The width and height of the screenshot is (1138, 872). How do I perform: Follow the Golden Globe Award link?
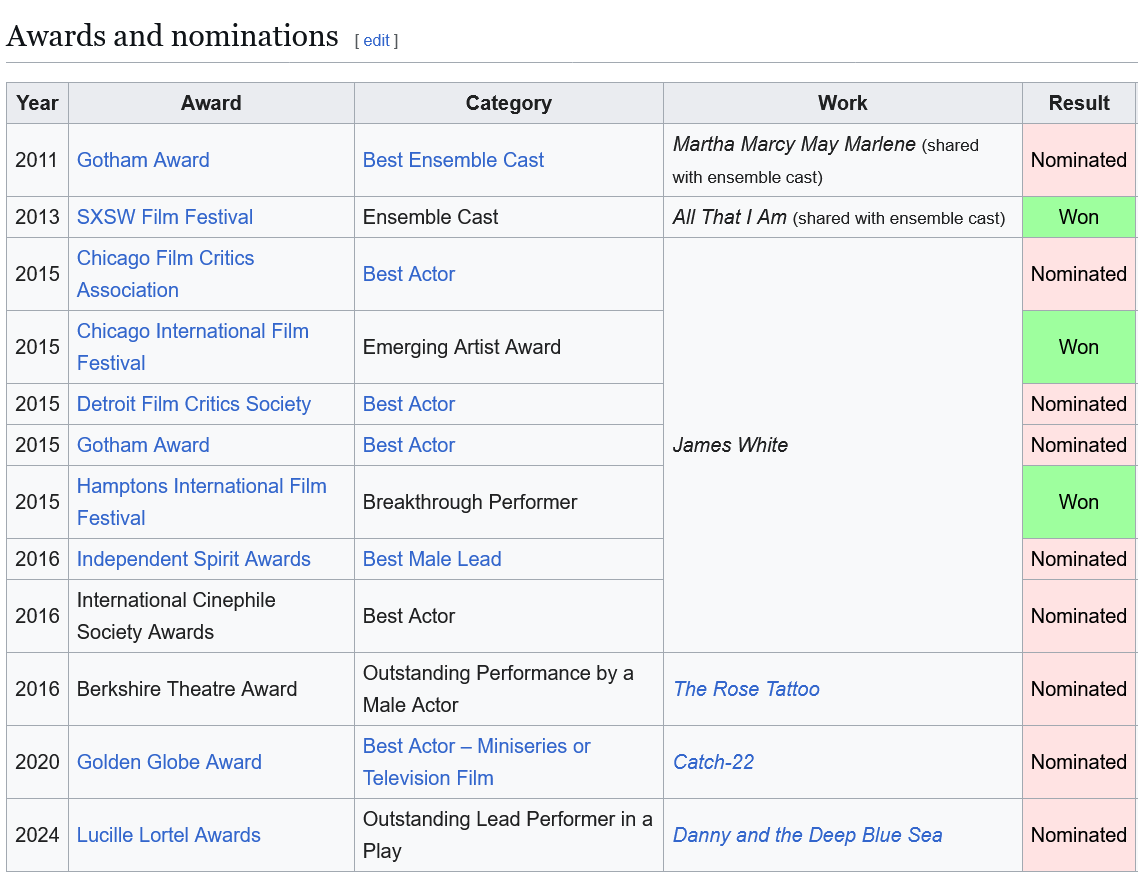pyautogui.click(x=169, y=762)
